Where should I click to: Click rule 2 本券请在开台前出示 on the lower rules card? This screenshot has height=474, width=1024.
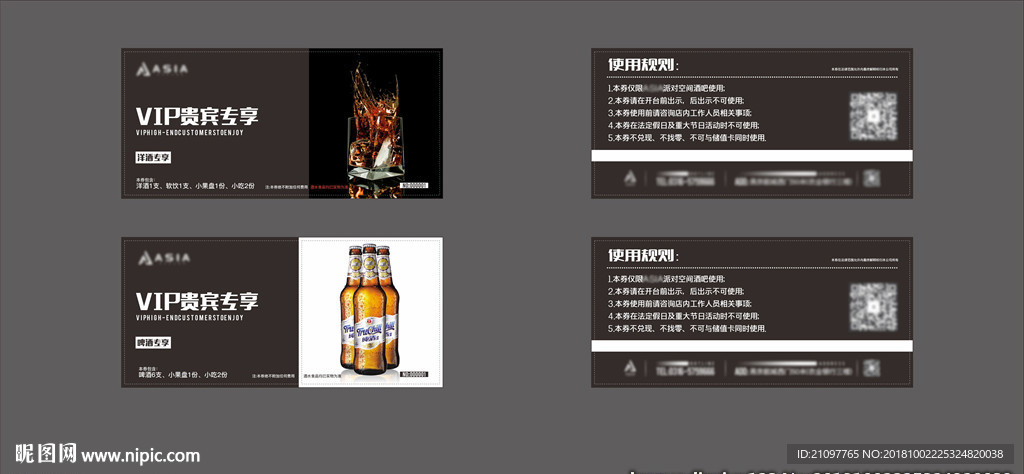675,291
